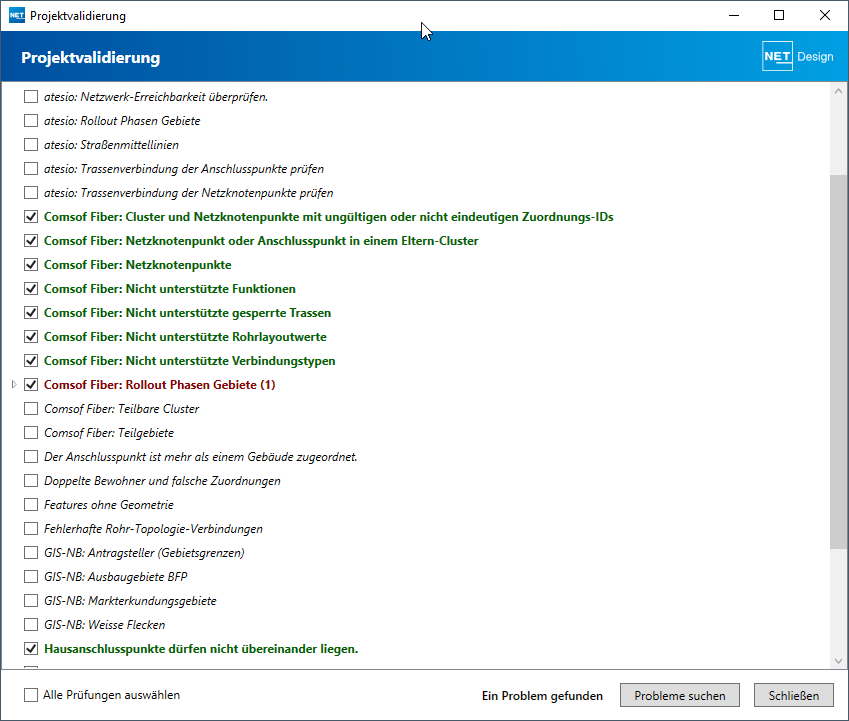Screen dimensions: 849x721
Task: Toggle Alle Prüfungen auswählen checkbox
Action: 31,695
